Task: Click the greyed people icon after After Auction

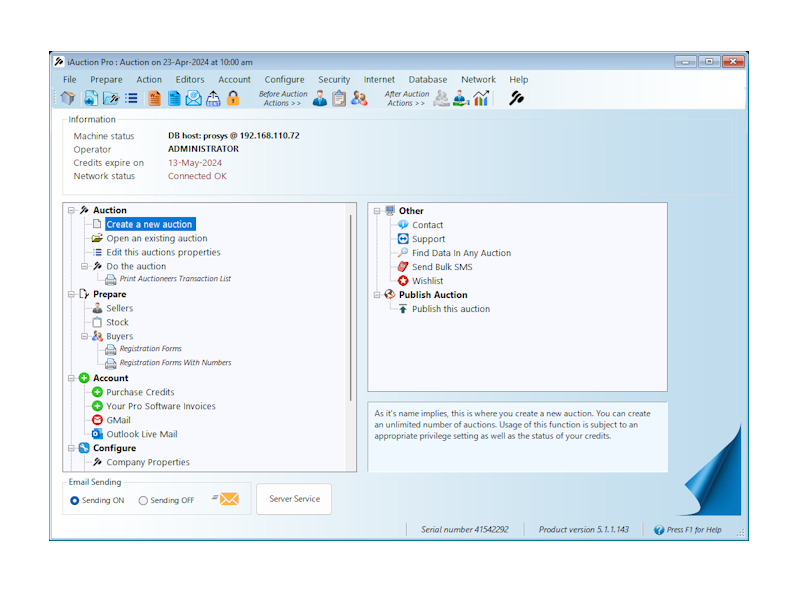Action: pyautogui.click(x=442, y=98)
